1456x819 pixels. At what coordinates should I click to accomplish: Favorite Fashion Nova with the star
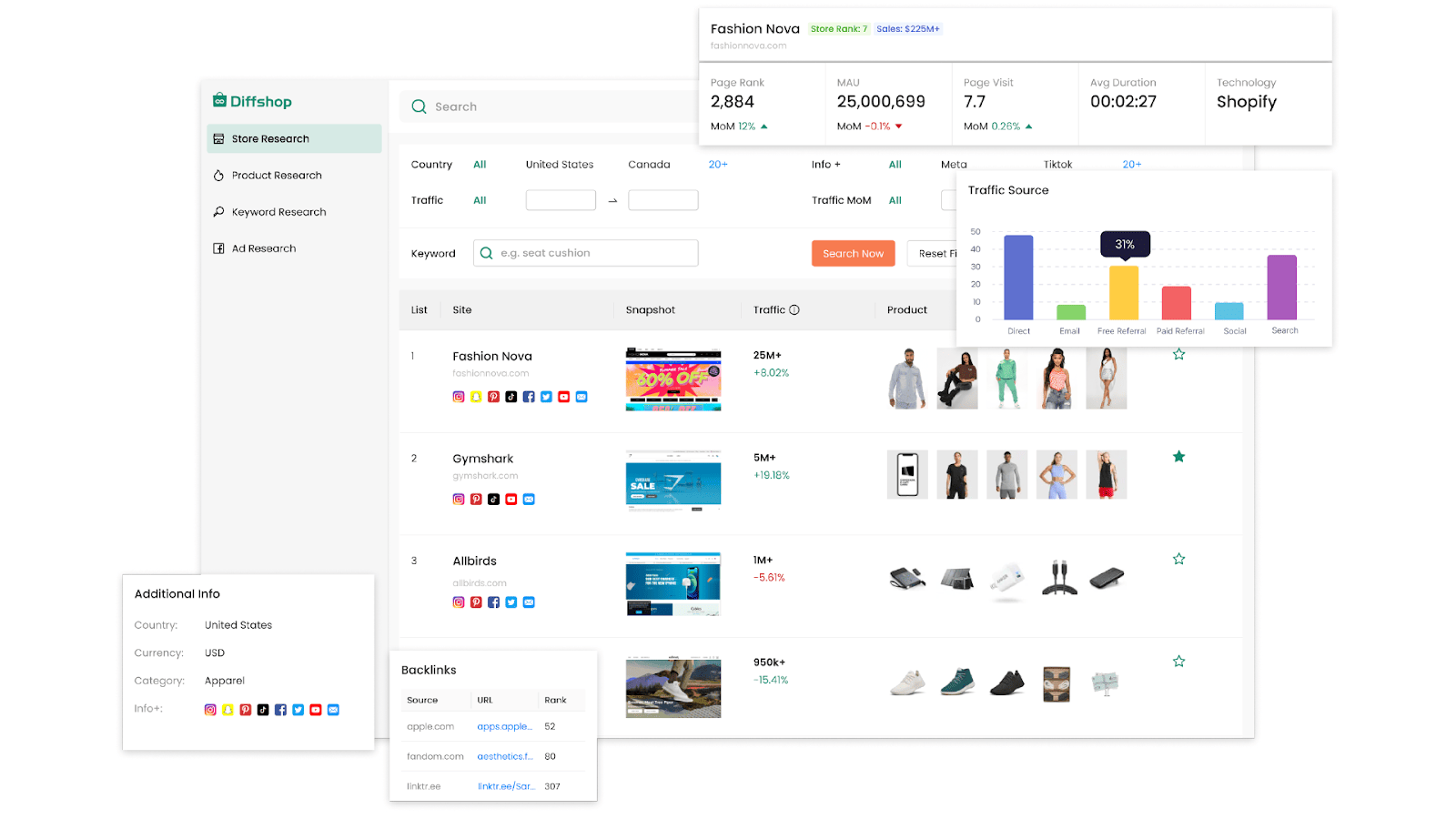tap(1178, 355)
